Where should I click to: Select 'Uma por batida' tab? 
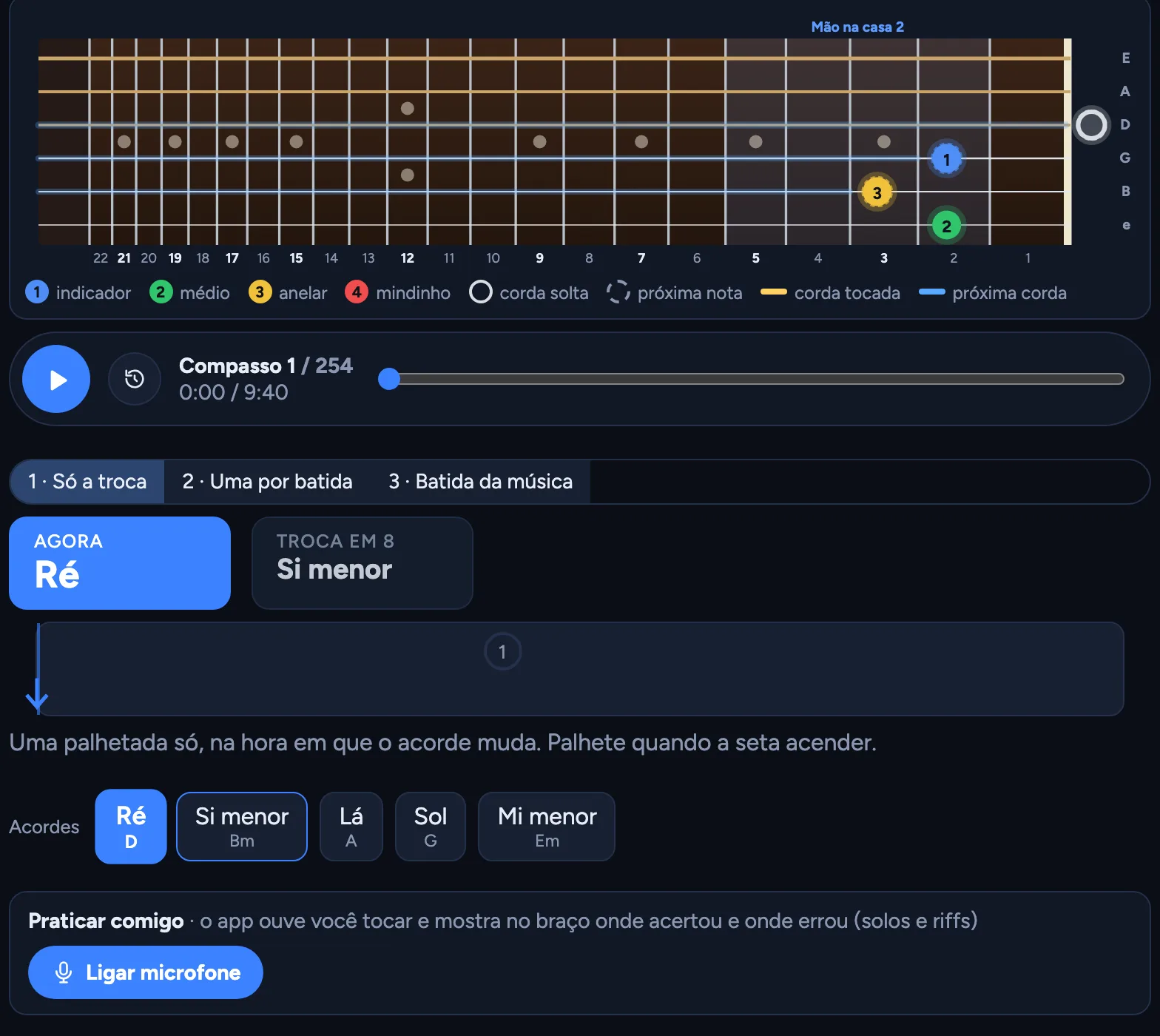click(267, 482)
